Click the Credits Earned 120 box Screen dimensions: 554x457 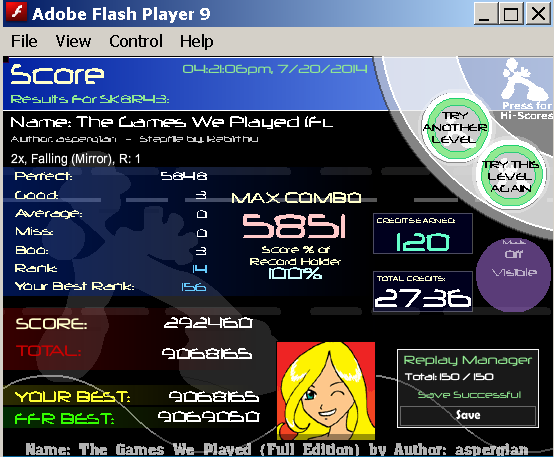[423, 234]
